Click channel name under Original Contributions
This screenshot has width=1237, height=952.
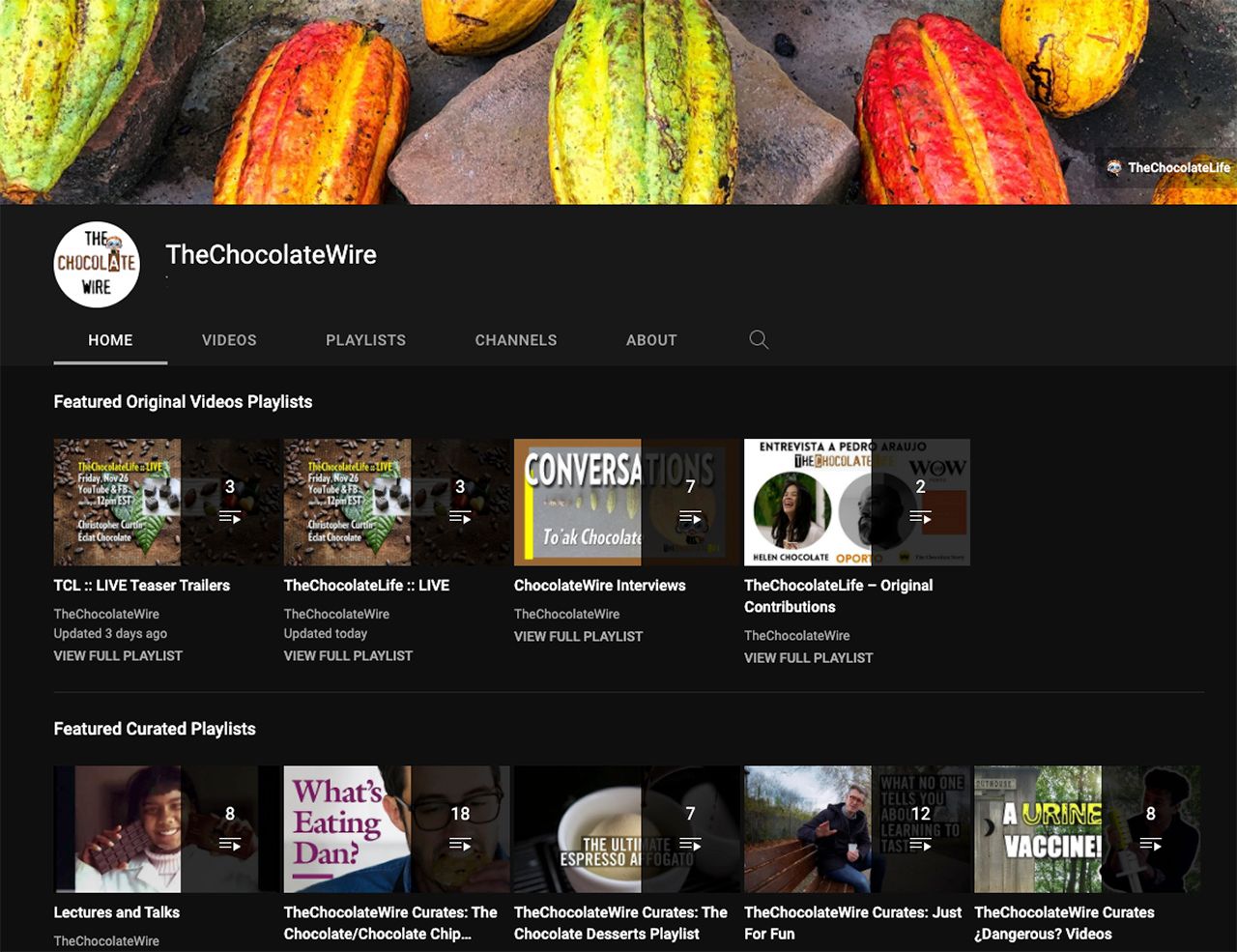(x=796, y=635)
